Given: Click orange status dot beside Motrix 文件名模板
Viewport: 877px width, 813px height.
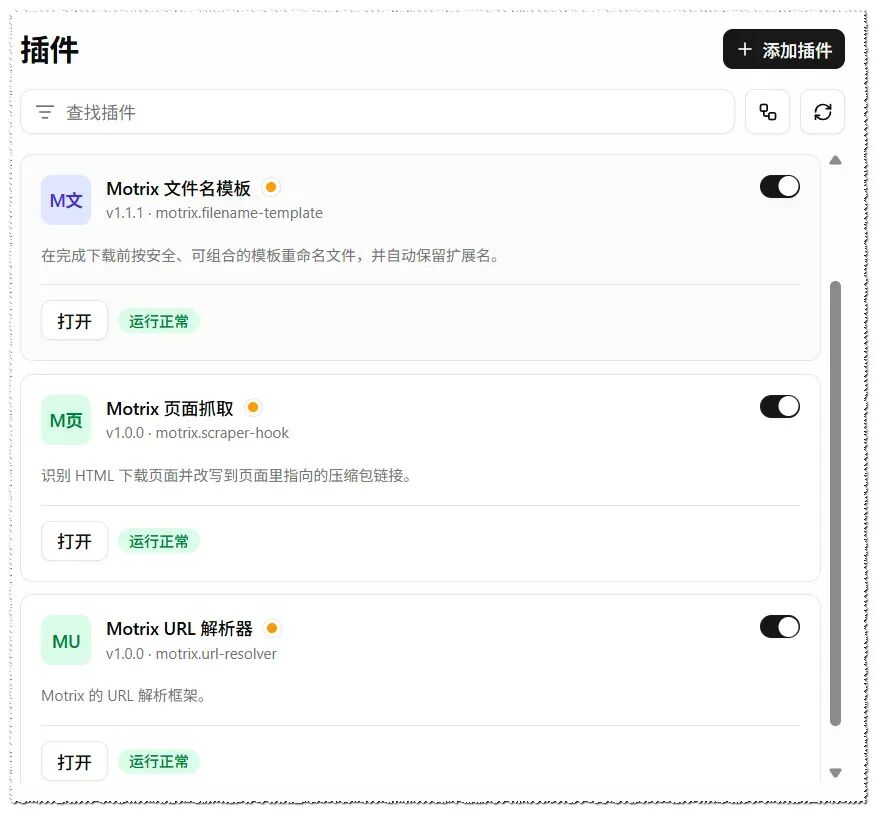Looking at the screenshot, I should pyautogui.click(x=271, y=187).
